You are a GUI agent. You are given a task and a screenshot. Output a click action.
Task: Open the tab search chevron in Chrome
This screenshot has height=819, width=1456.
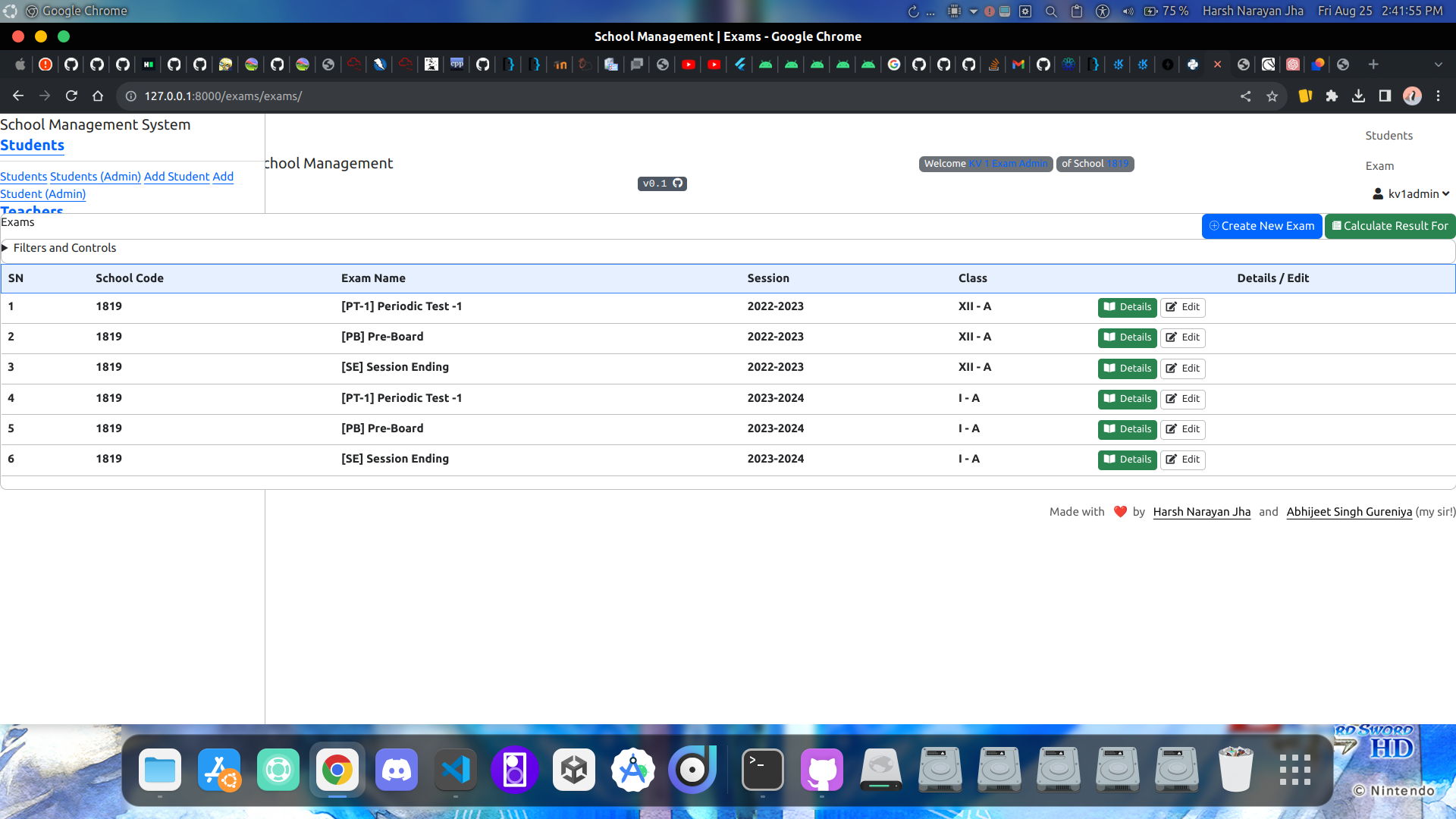coord(1438,64)
